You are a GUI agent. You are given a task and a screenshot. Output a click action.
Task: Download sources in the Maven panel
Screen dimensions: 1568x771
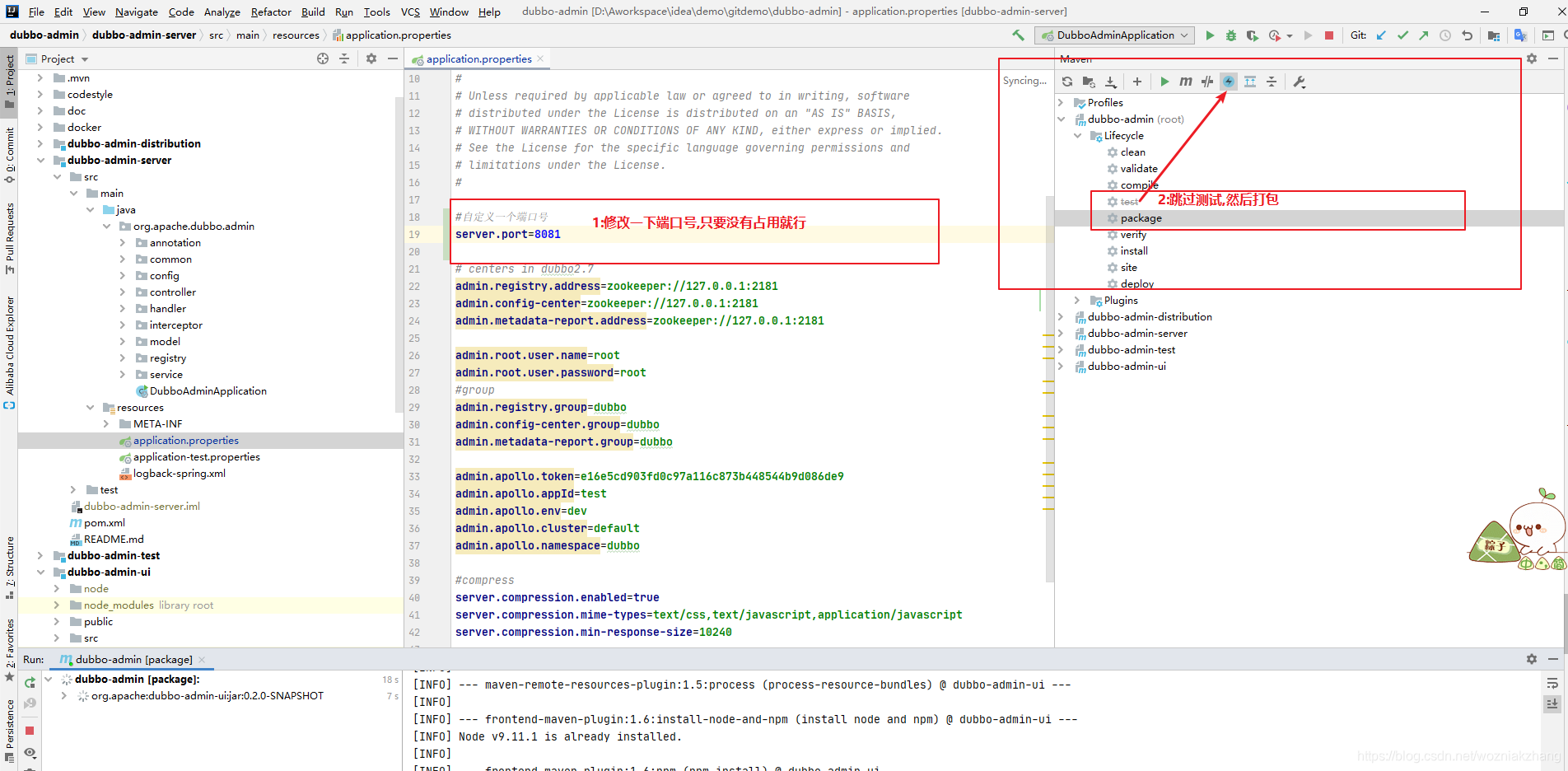pos(1111,82)
